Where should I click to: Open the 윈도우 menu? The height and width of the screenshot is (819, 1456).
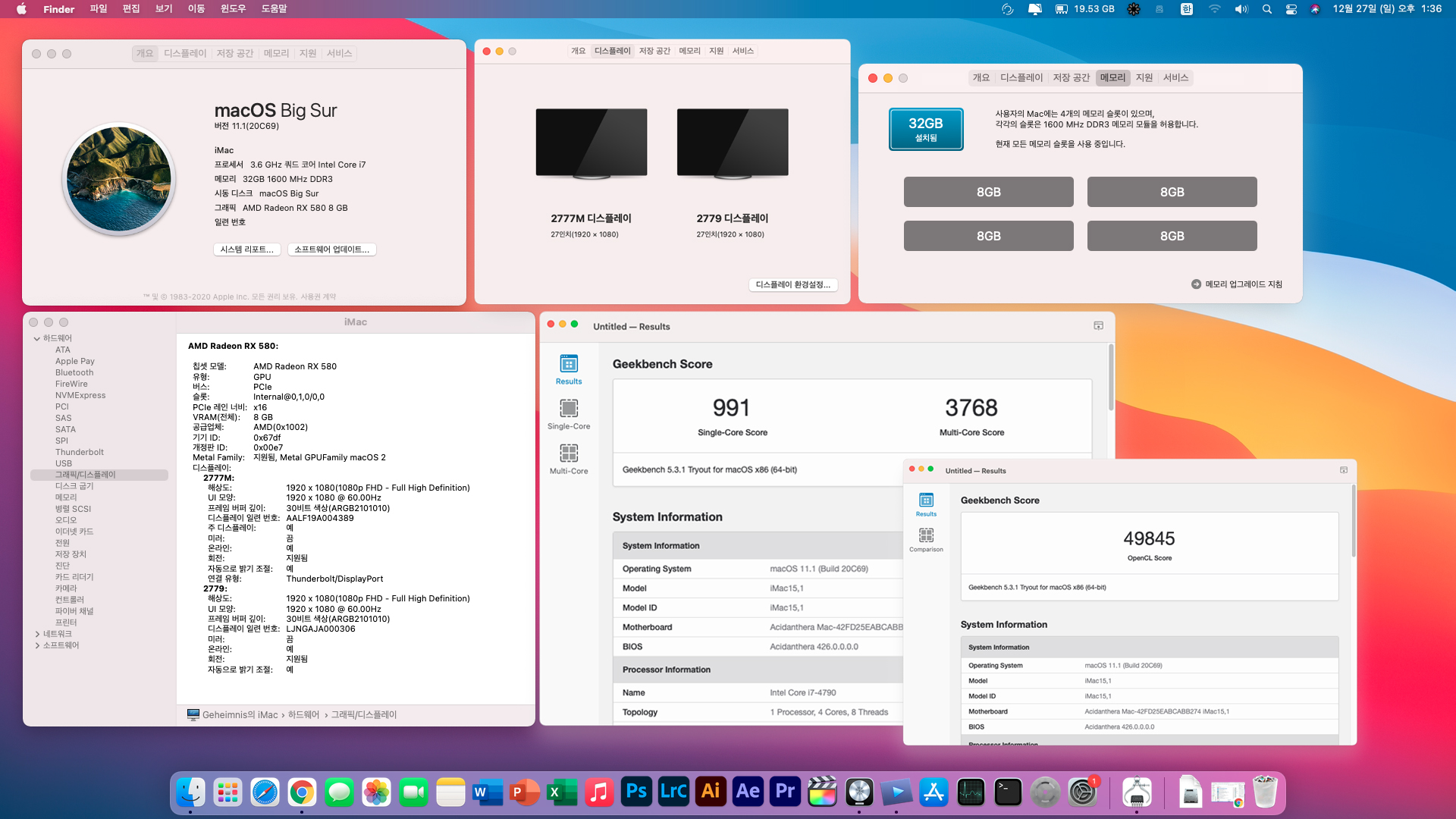click(x=233, y=9)
